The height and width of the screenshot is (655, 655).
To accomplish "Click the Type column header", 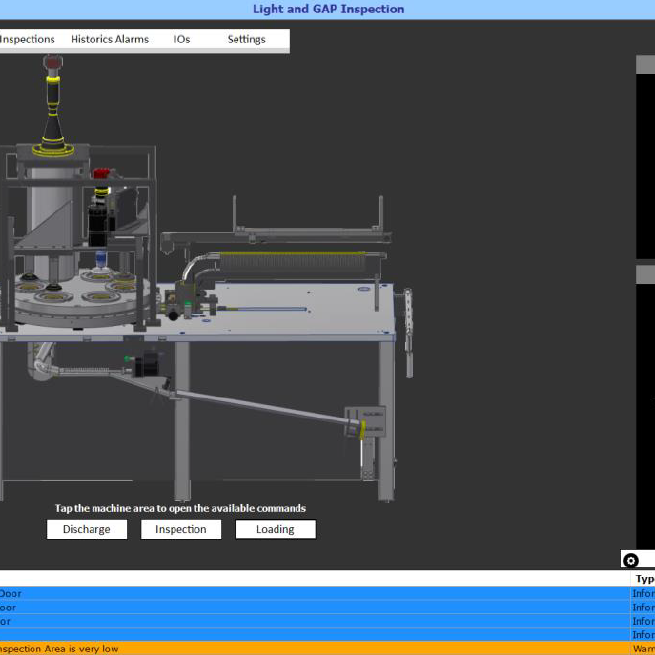I will click(x=644, y=579).
